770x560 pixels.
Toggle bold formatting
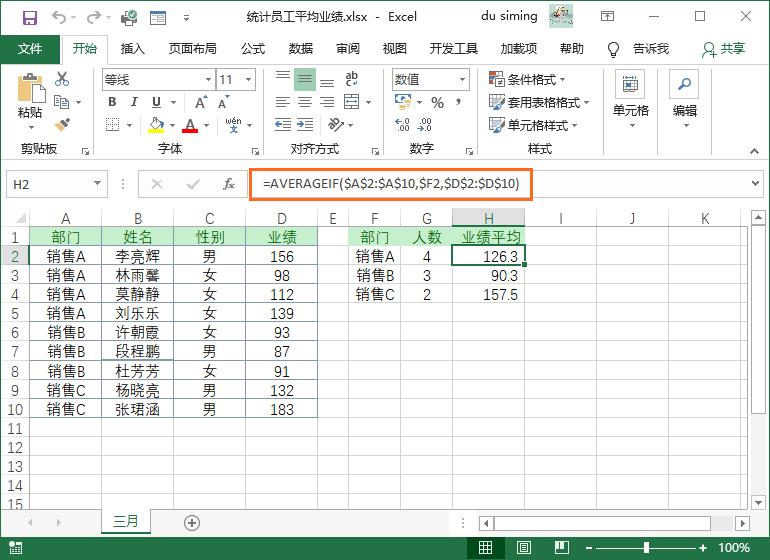[112, 102]
